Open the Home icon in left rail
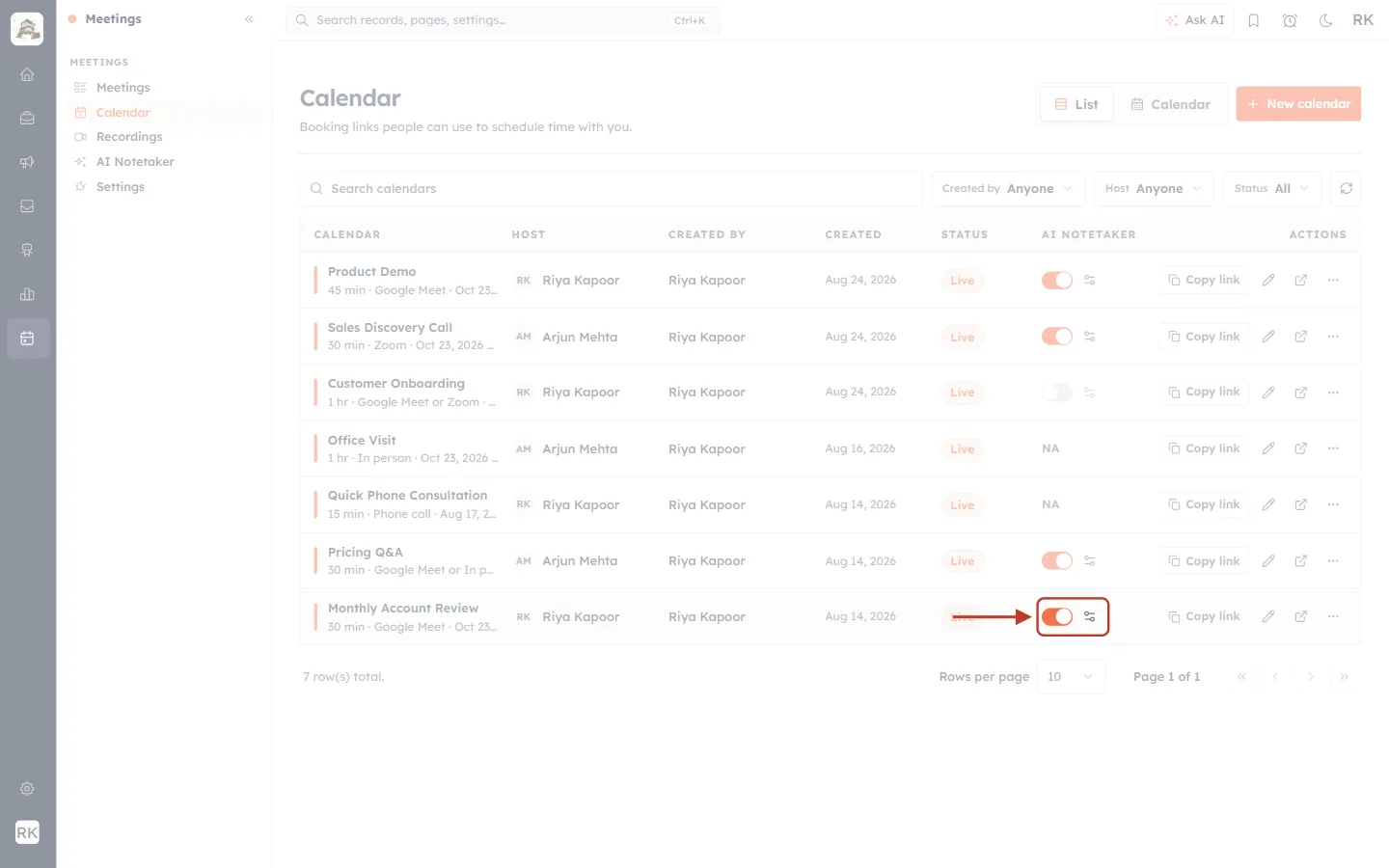The height and width of the screenshot is (868, 1389). [27, 74]
